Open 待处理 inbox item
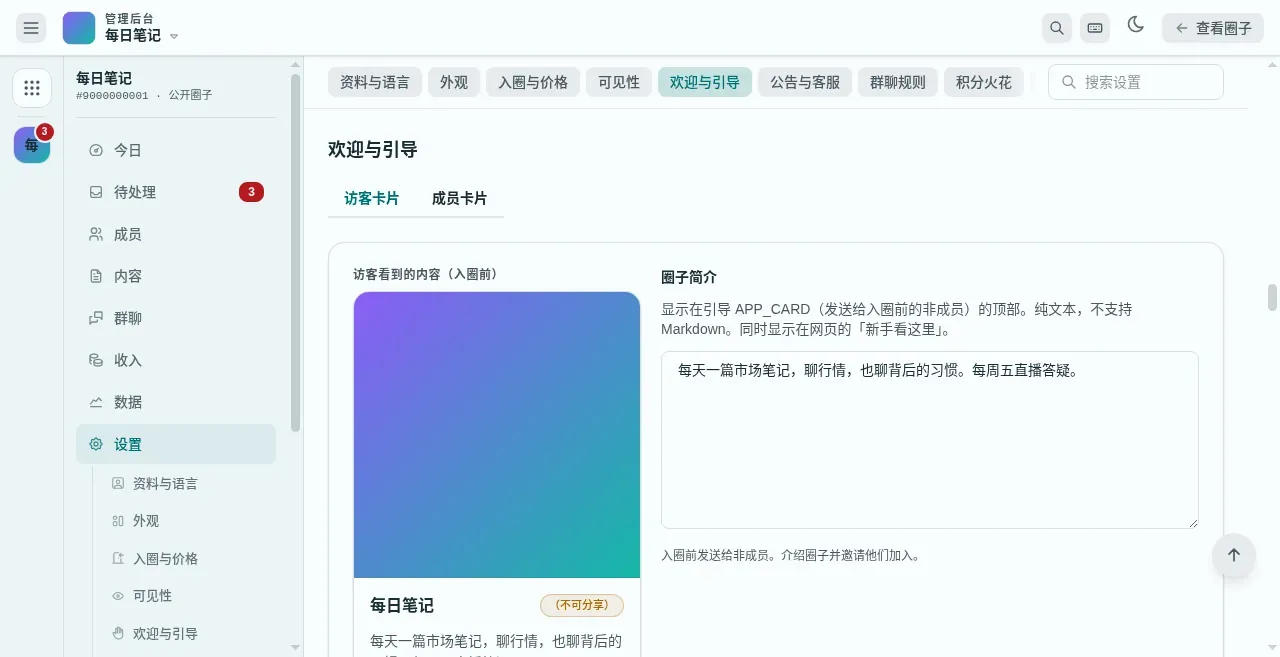 176,192
